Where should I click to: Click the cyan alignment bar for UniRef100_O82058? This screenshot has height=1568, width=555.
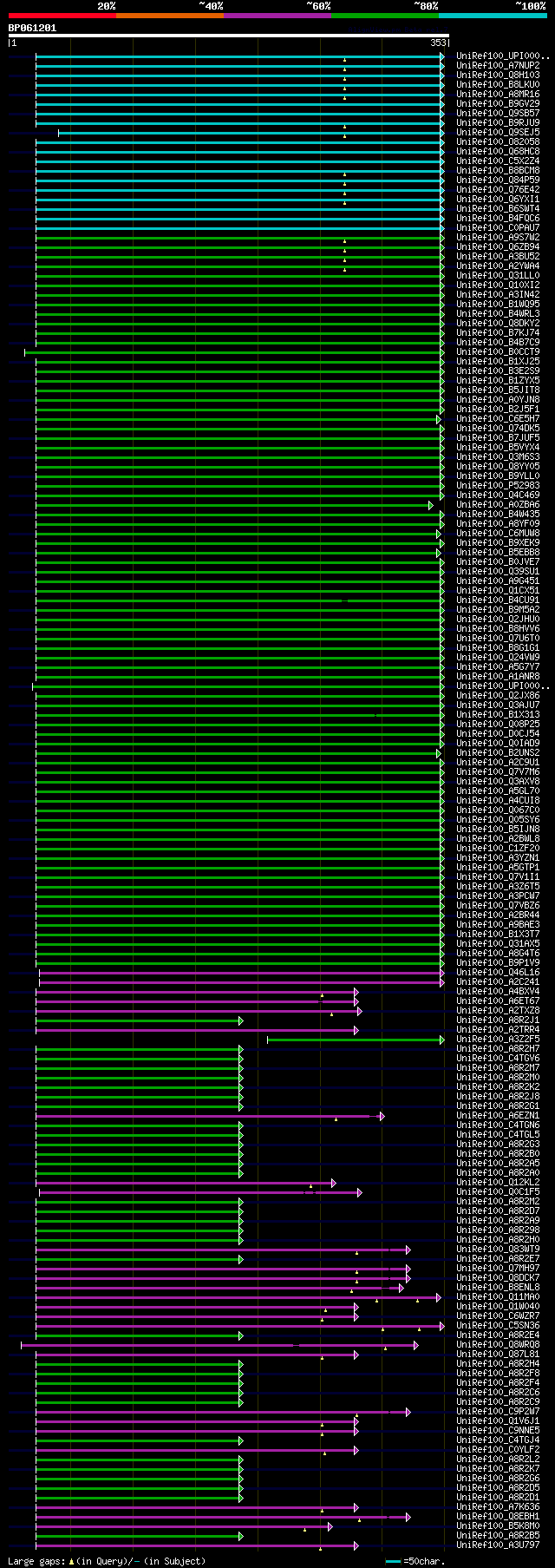(x=239, y=142)
